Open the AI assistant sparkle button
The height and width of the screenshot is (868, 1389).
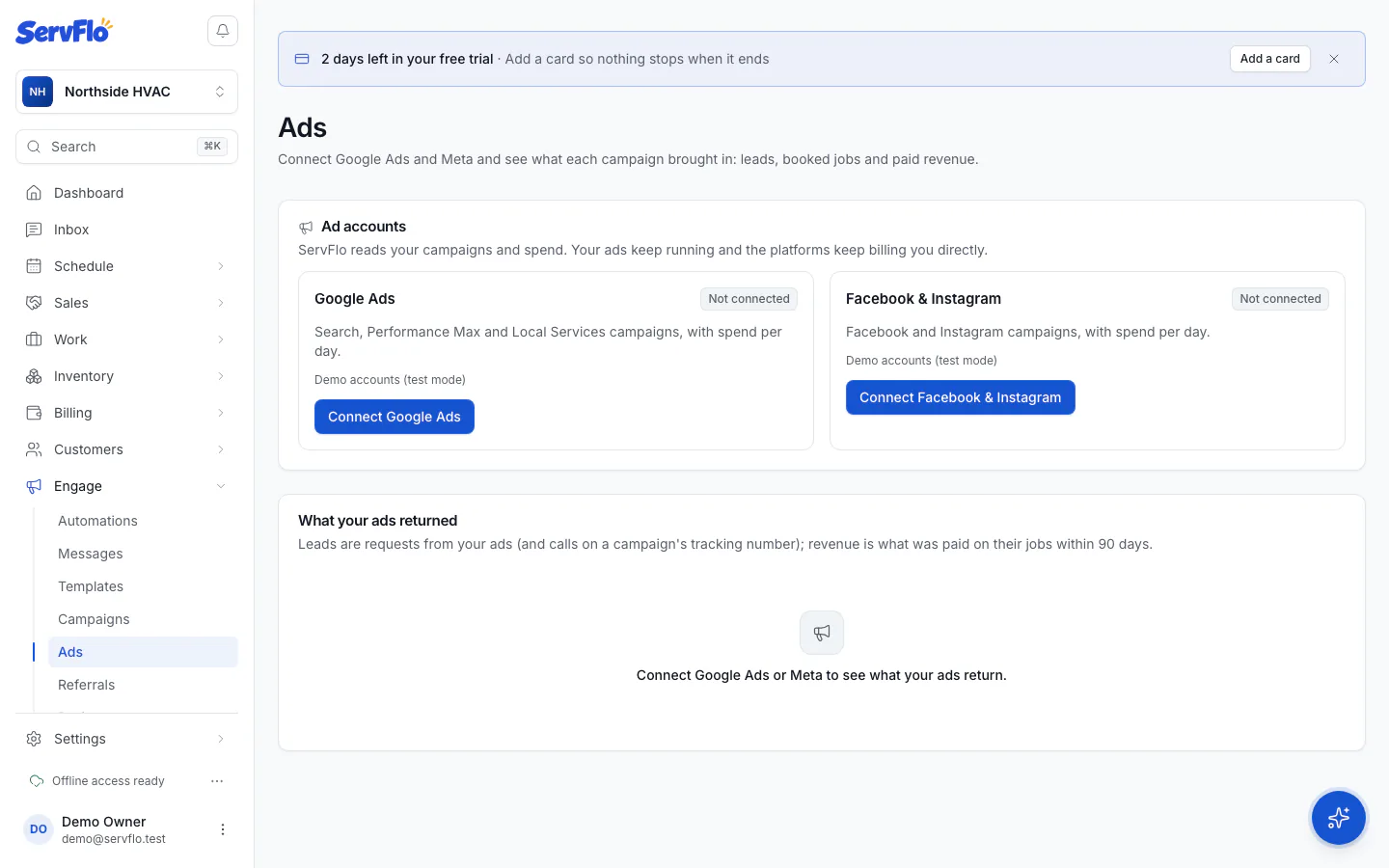click(1339, 818)
